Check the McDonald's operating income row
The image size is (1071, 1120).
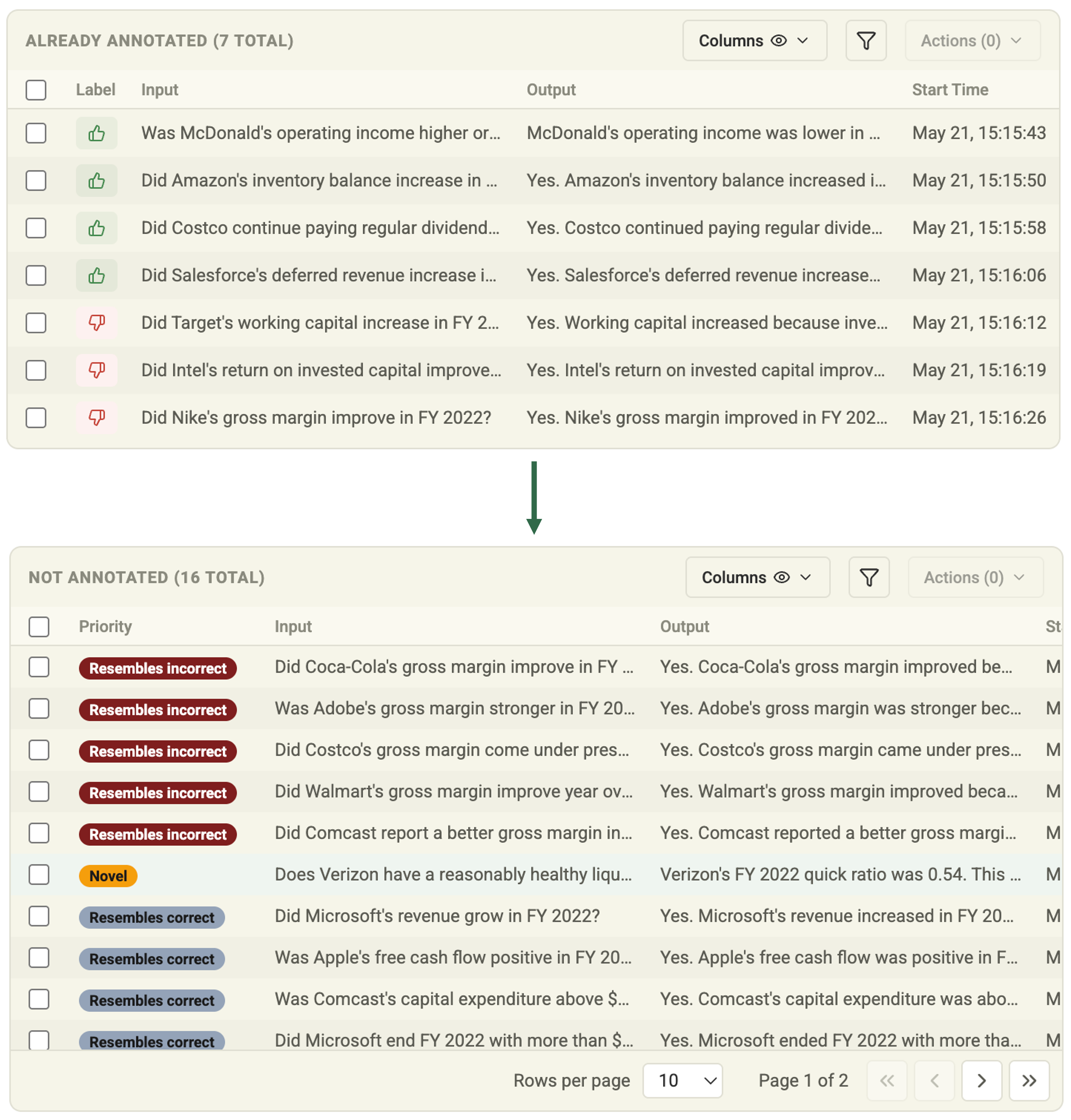(x=36, y=133)
